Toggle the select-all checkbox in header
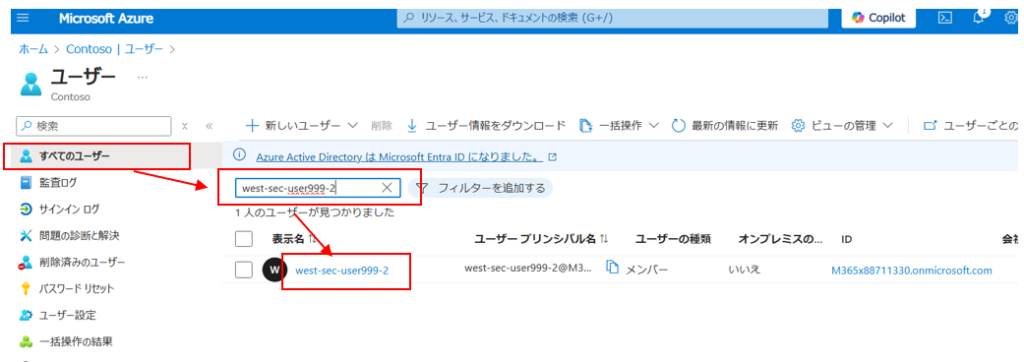 pyautogui.click(x=243, y=239)
